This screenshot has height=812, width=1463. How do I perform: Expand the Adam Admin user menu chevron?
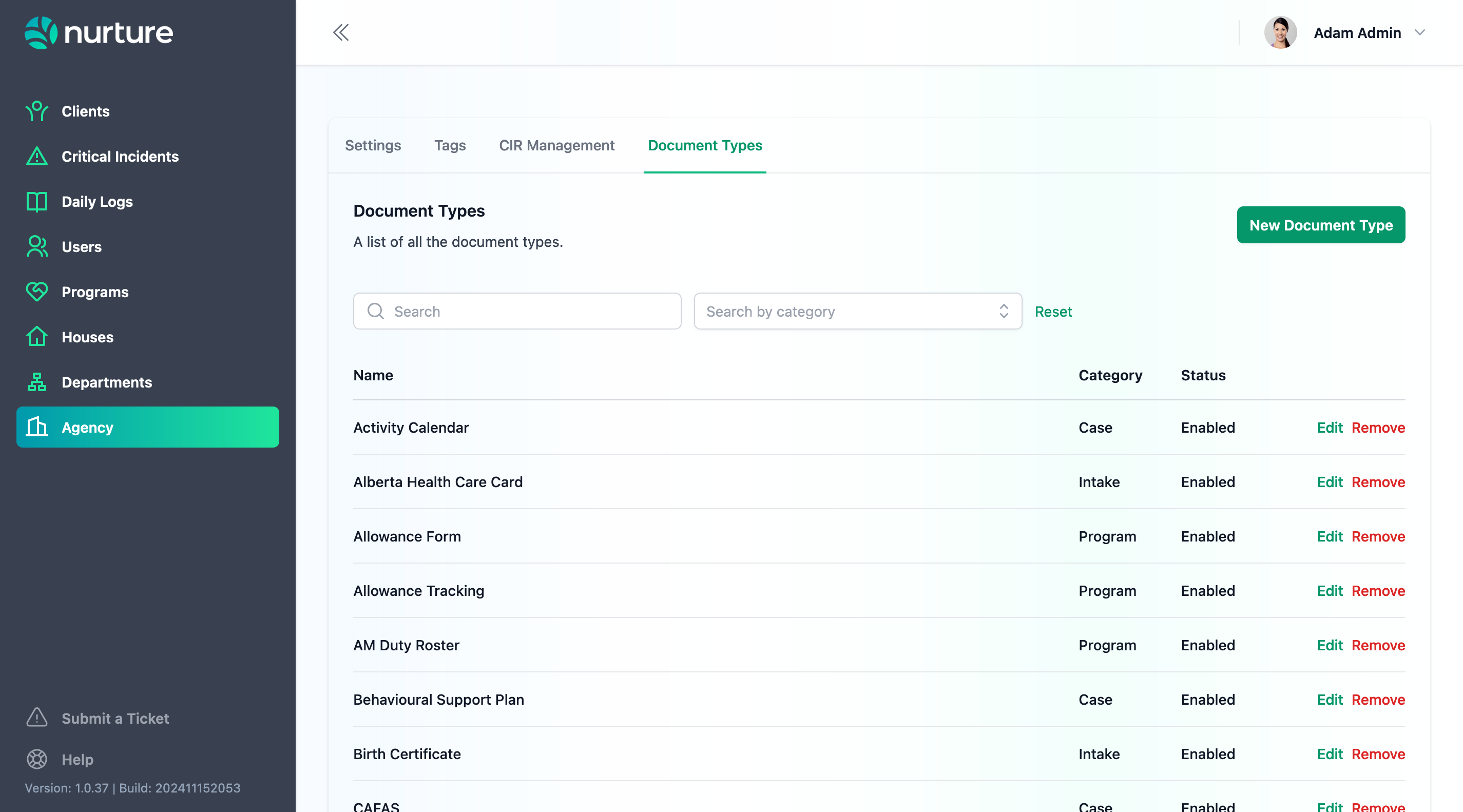pyautogui.click(x=1419, y=32)
